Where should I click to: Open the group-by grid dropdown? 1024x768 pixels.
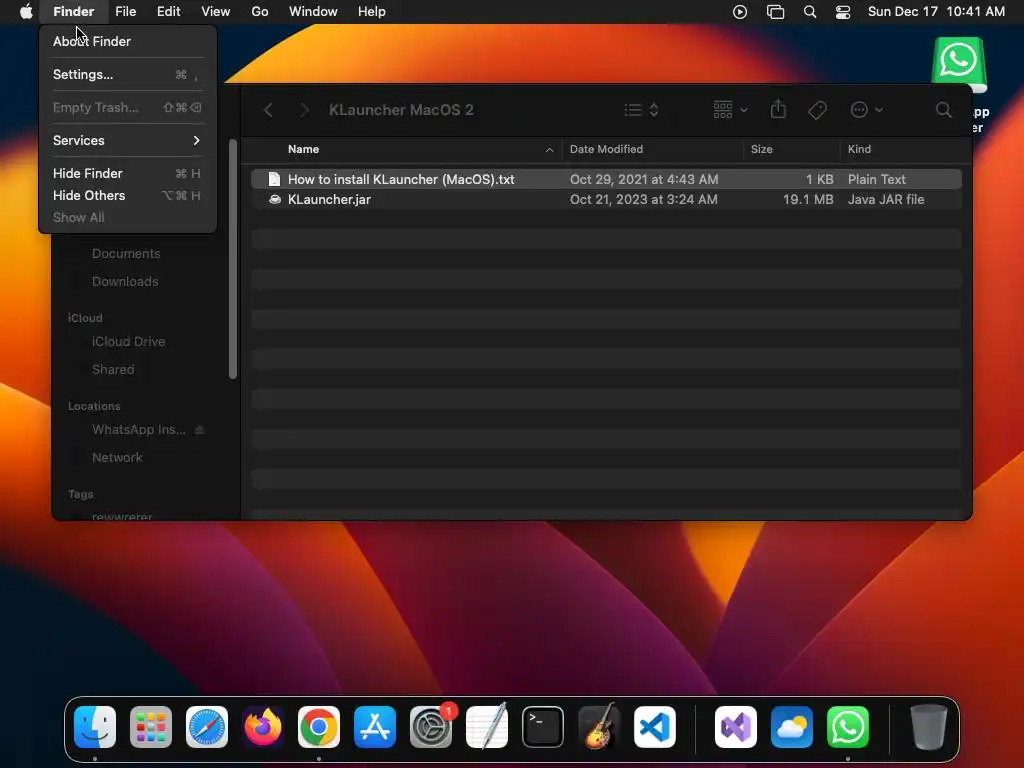pyautogui.click(x=730, y=110)
